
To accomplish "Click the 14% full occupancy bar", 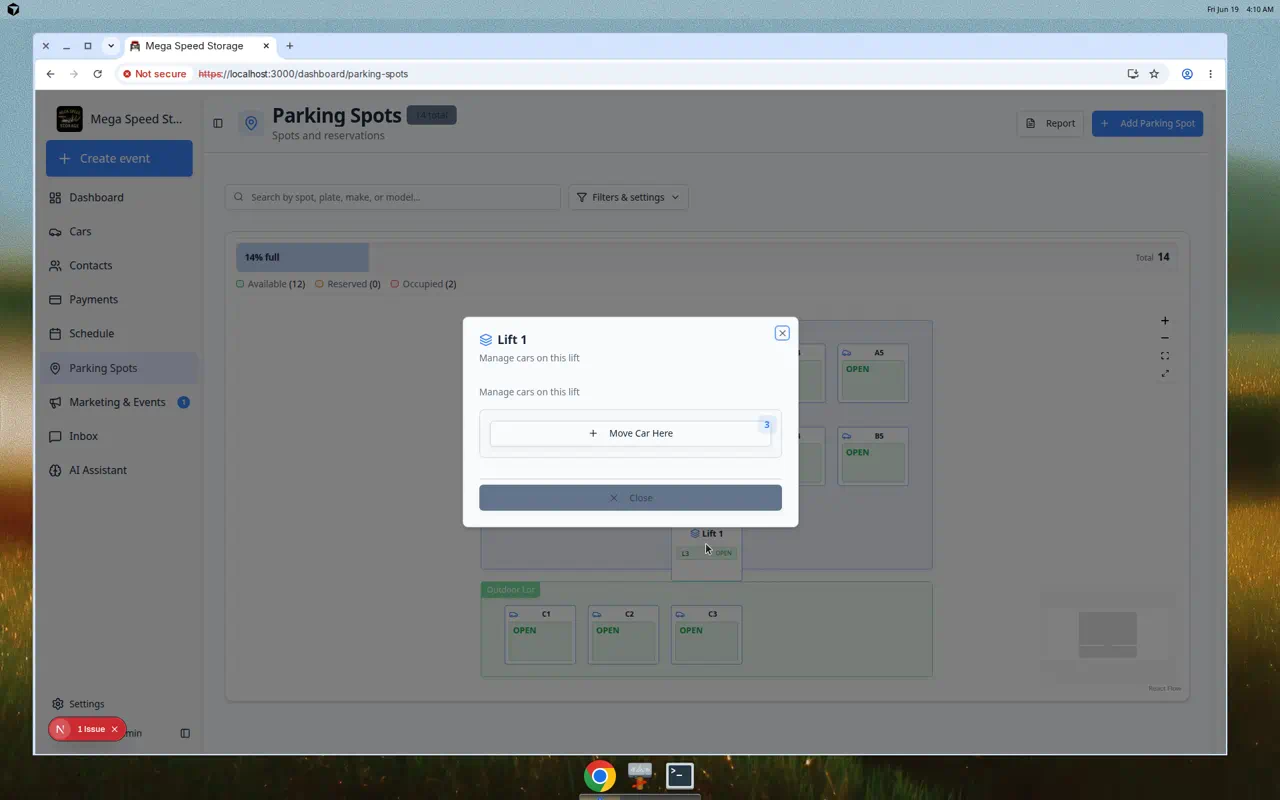I will [302, 257].
